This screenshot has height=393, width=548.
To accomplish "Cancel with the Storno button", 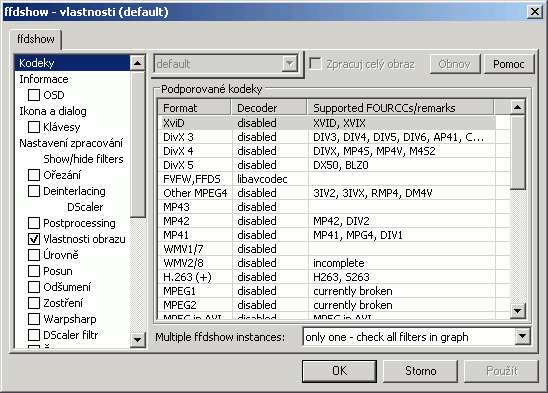I will point(420,371).
